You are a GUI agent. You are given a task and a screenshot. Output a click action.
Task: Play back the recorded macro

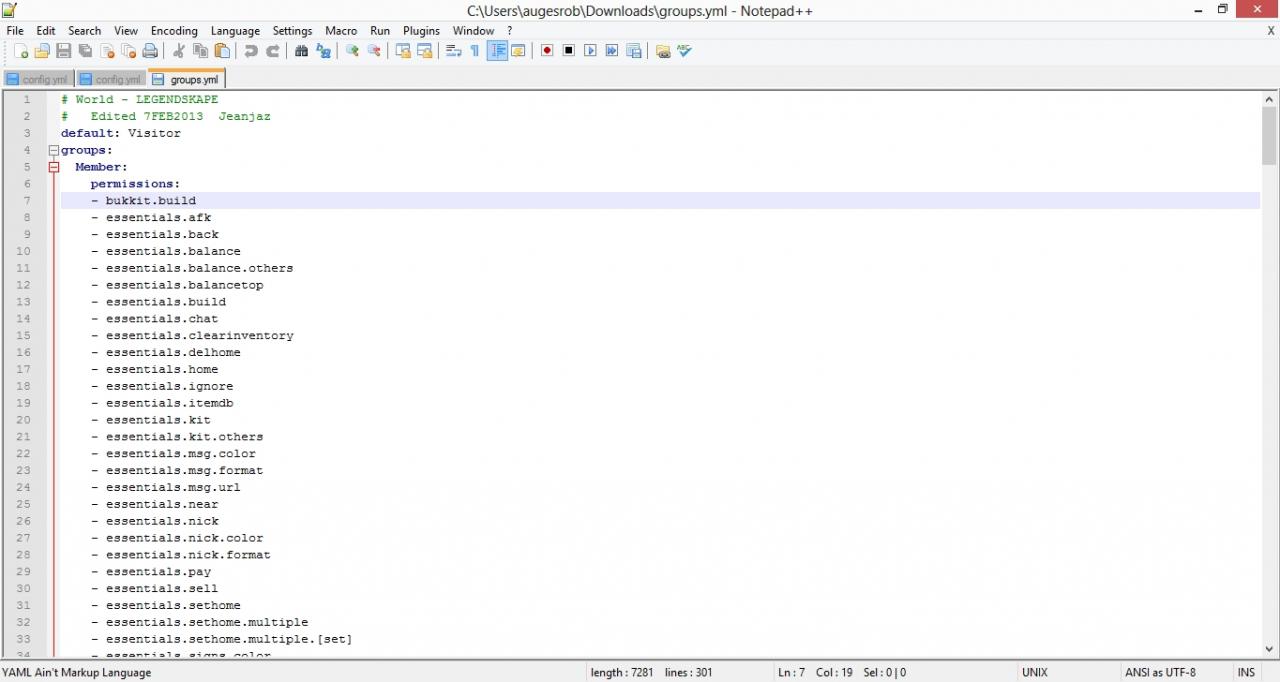[590, 51]
